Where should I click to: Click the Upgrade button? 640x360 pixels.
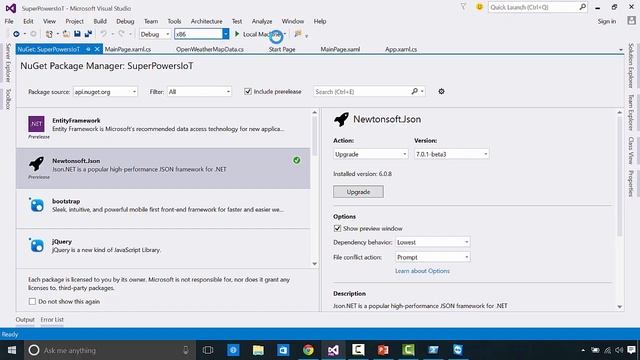[358, 191]
